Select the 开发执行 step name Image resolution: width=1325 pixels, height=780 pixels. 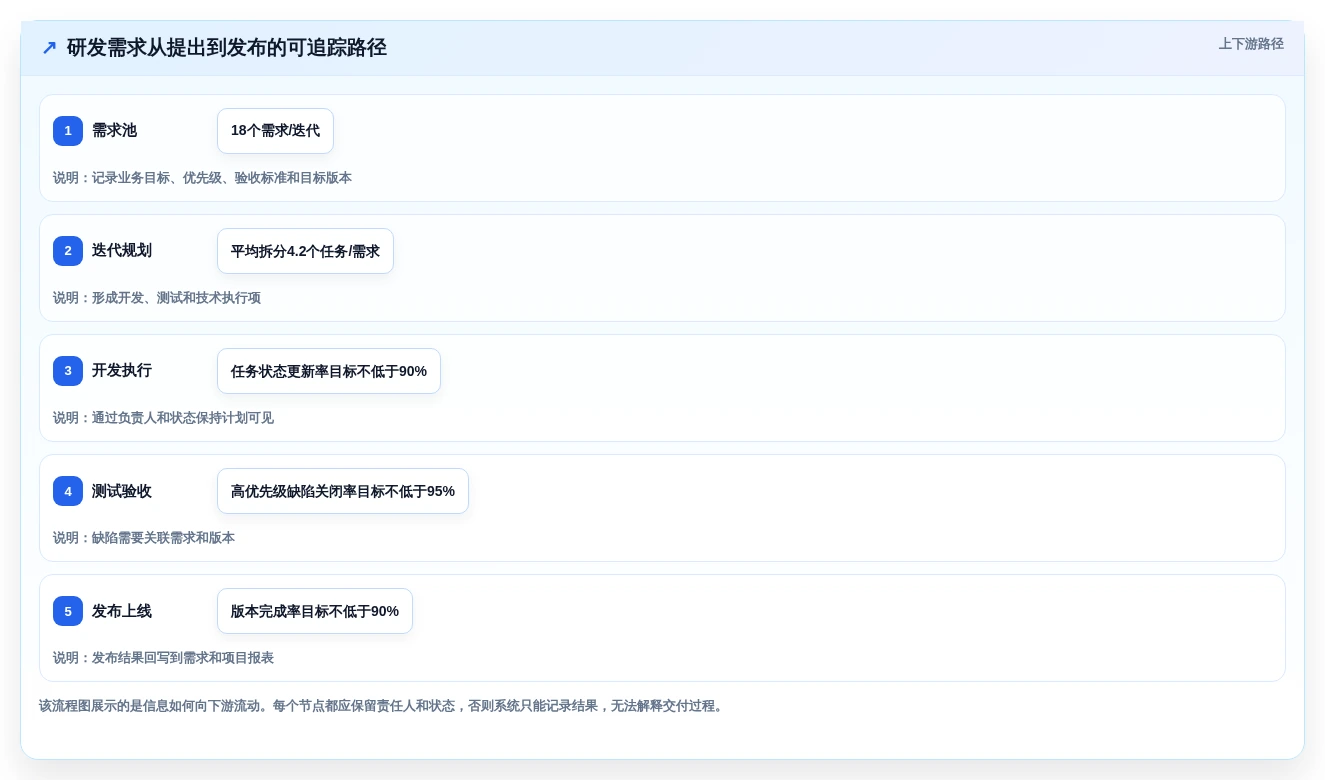coord(122,371)
